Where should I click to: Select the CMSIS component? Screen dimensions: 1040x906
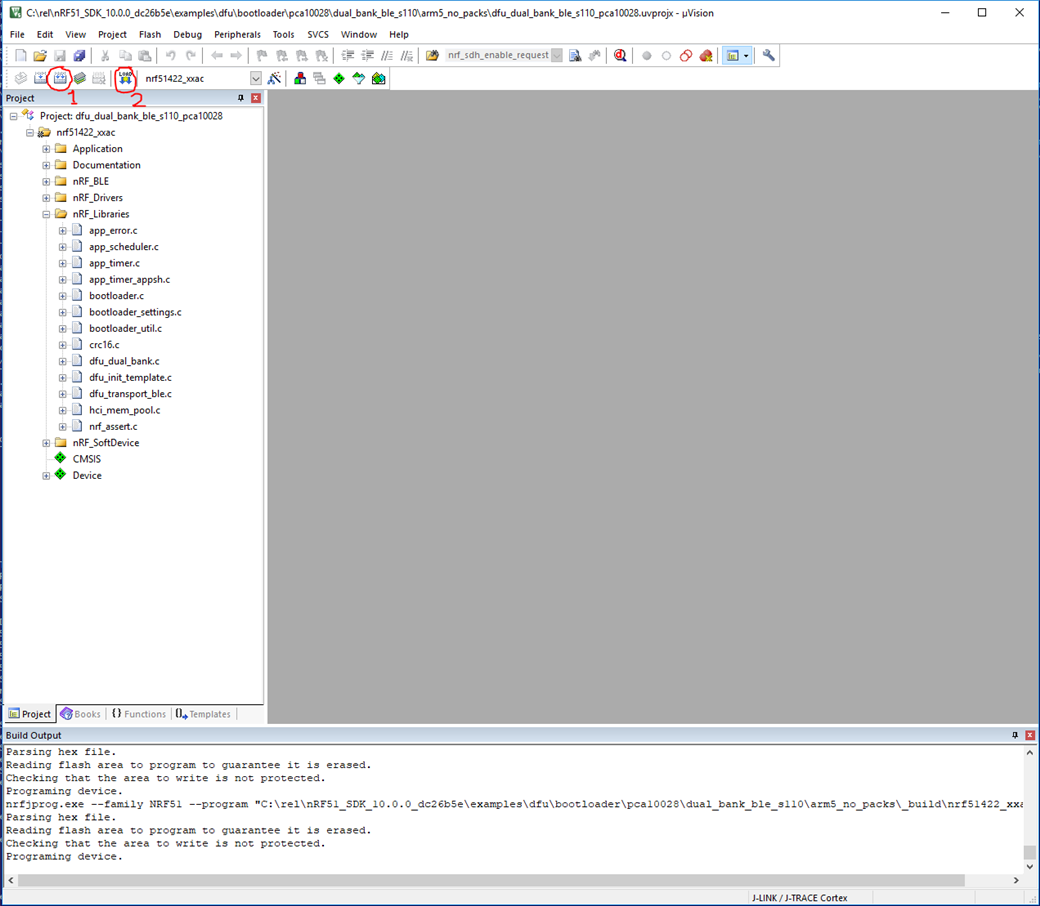87,459
